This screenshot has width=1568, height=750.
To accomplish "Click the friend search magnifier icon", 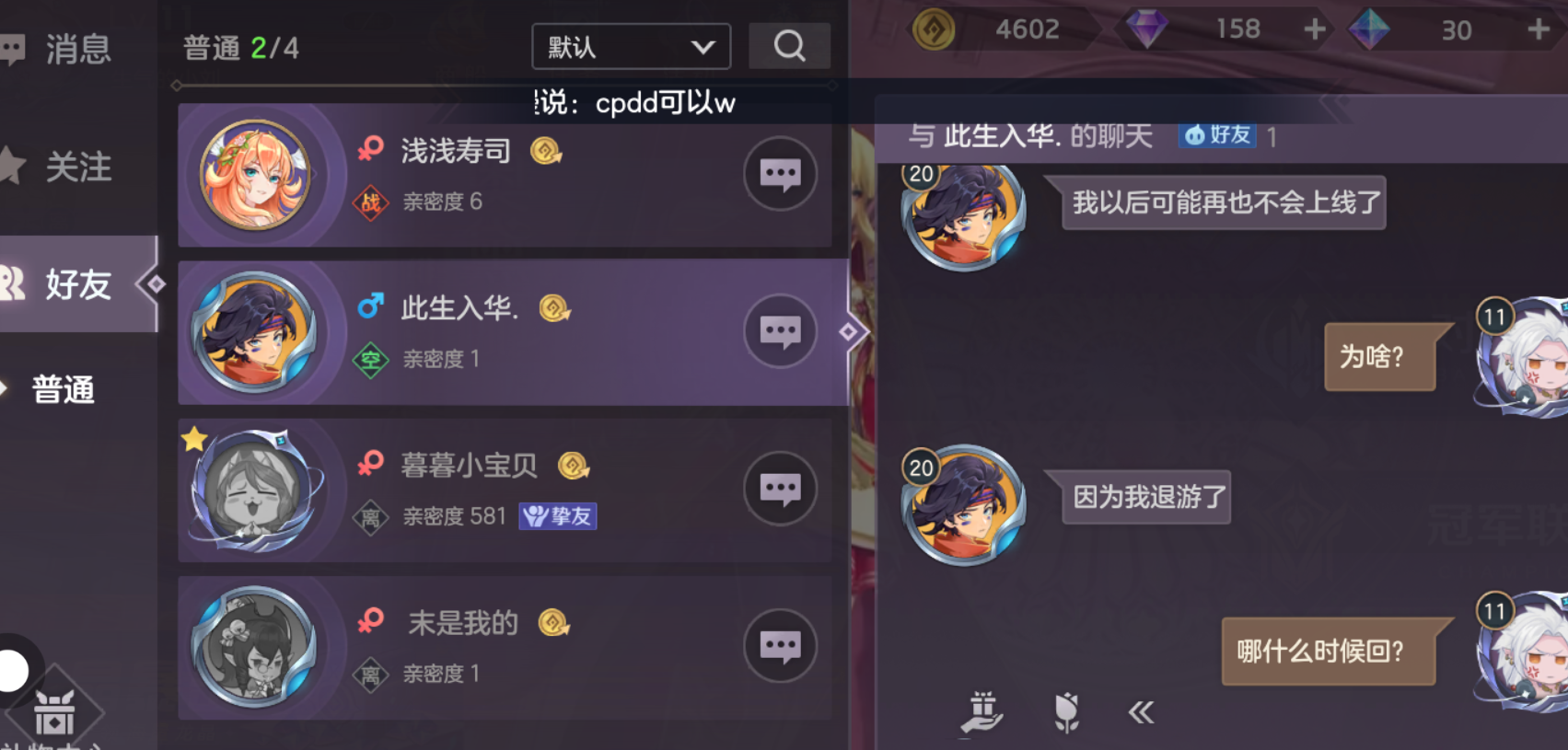I will pyautogui.click(x=789, y=46).
